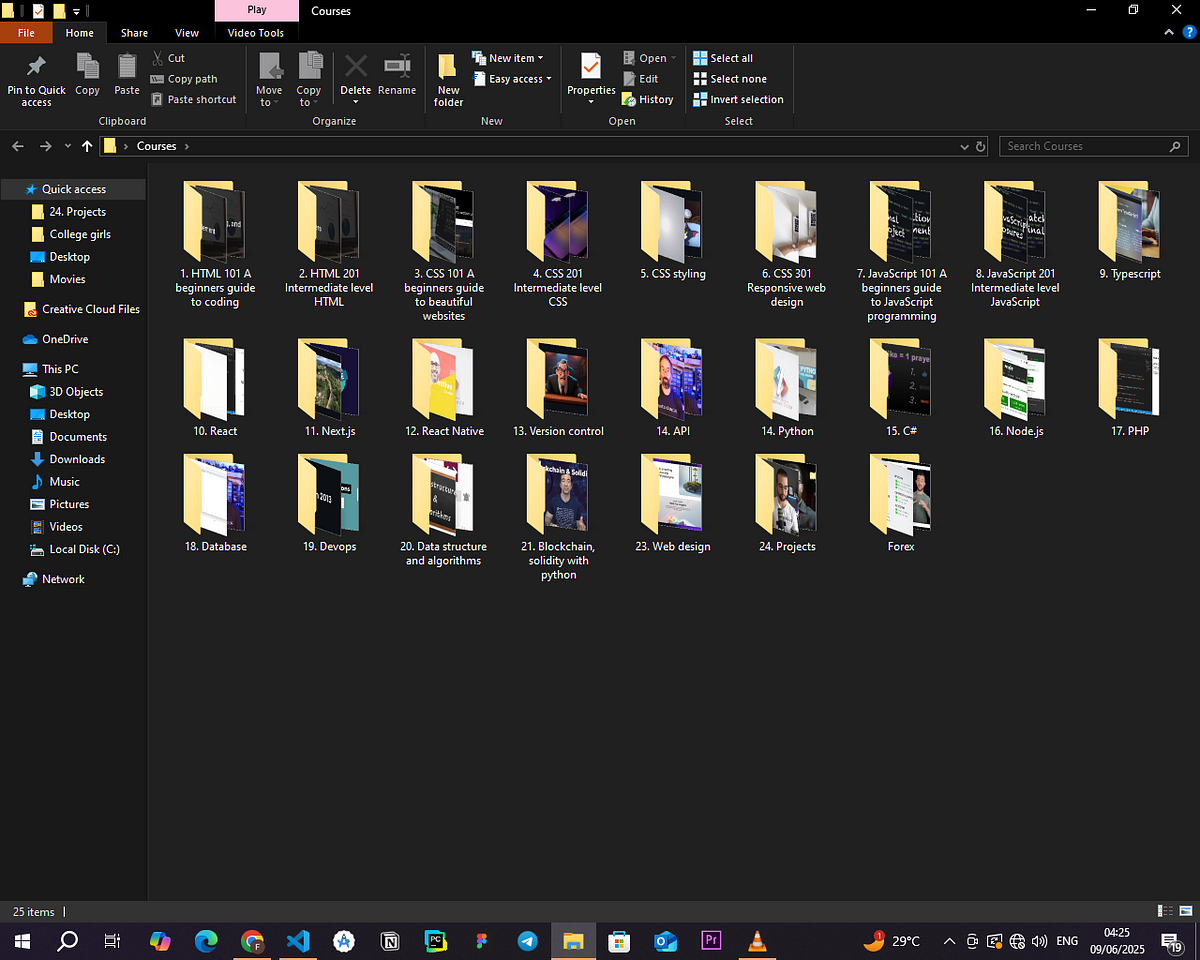Click the Search Courses box

1094,146
